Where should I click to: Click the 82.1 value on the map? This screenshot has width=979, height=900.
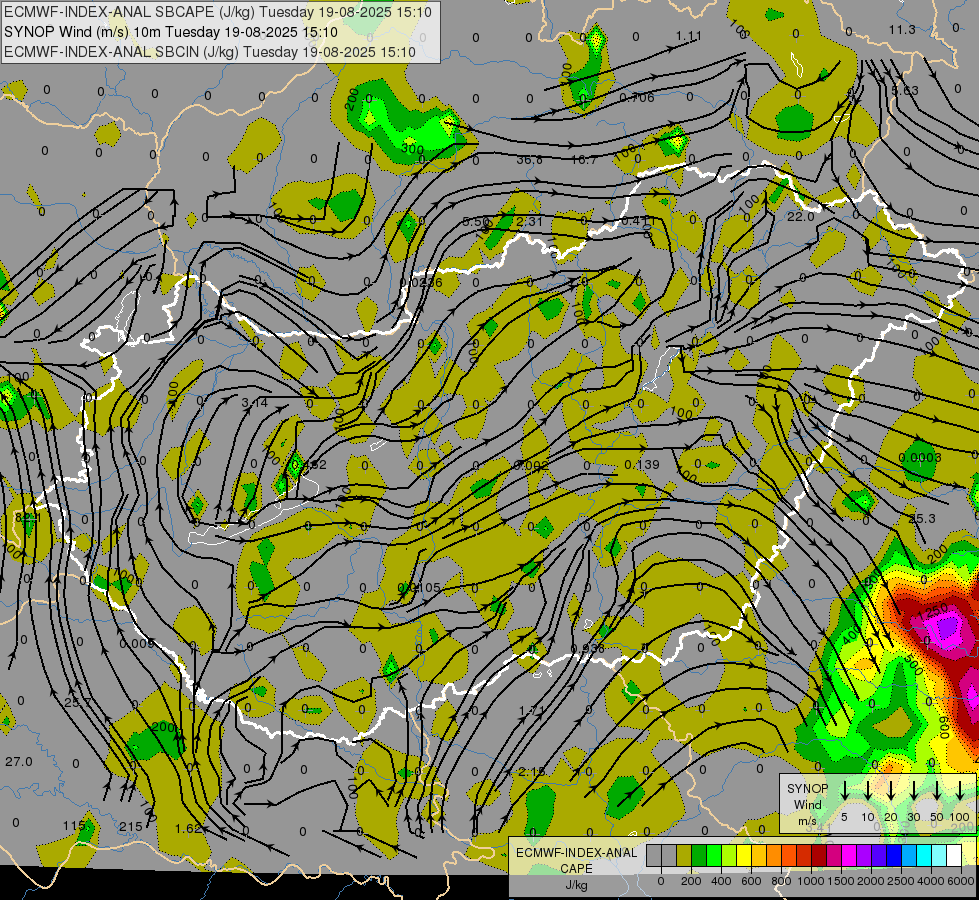27,518
